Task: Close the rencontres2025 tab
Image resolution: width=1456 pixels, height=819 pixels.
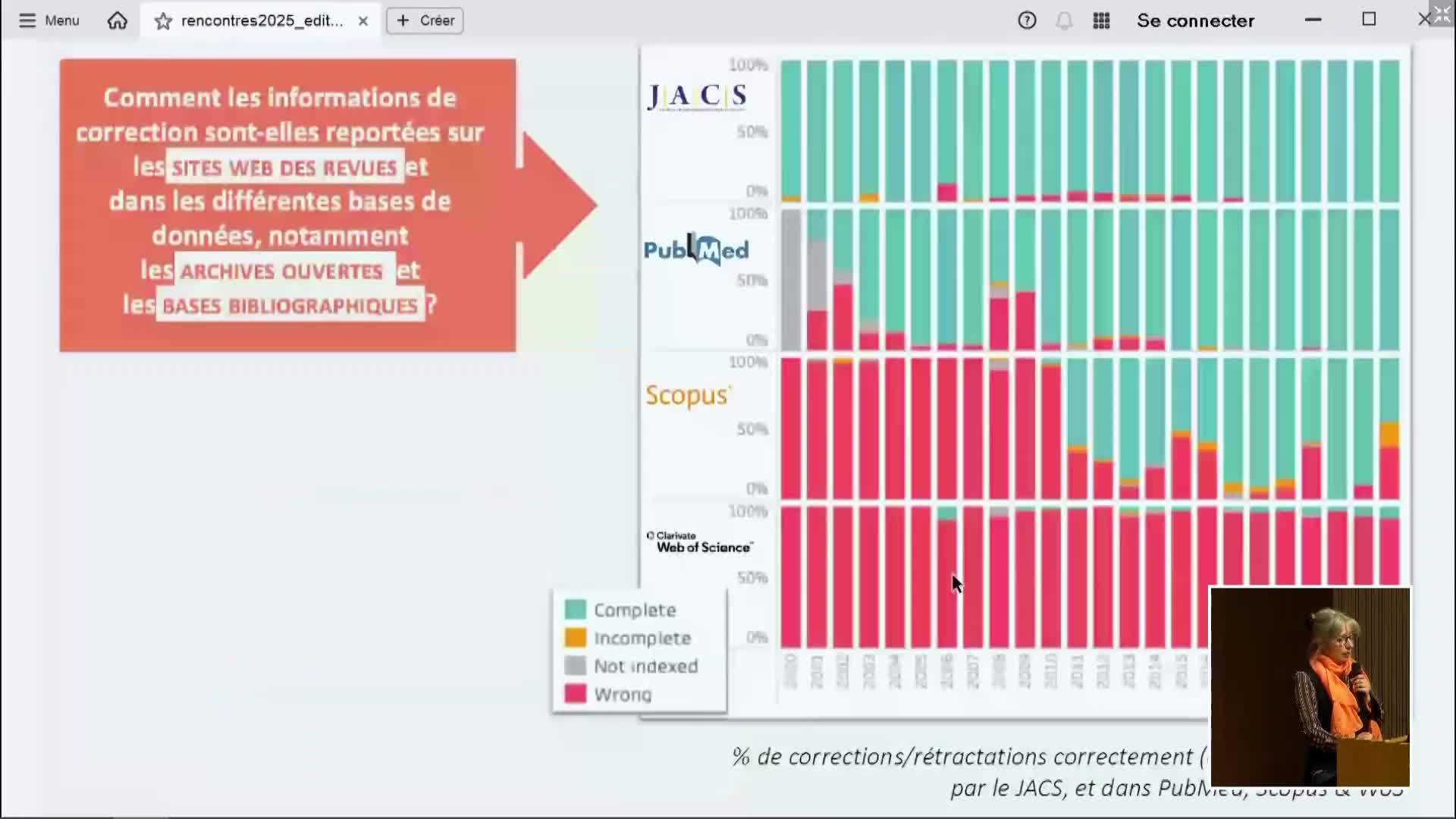Action: (363, 21)
